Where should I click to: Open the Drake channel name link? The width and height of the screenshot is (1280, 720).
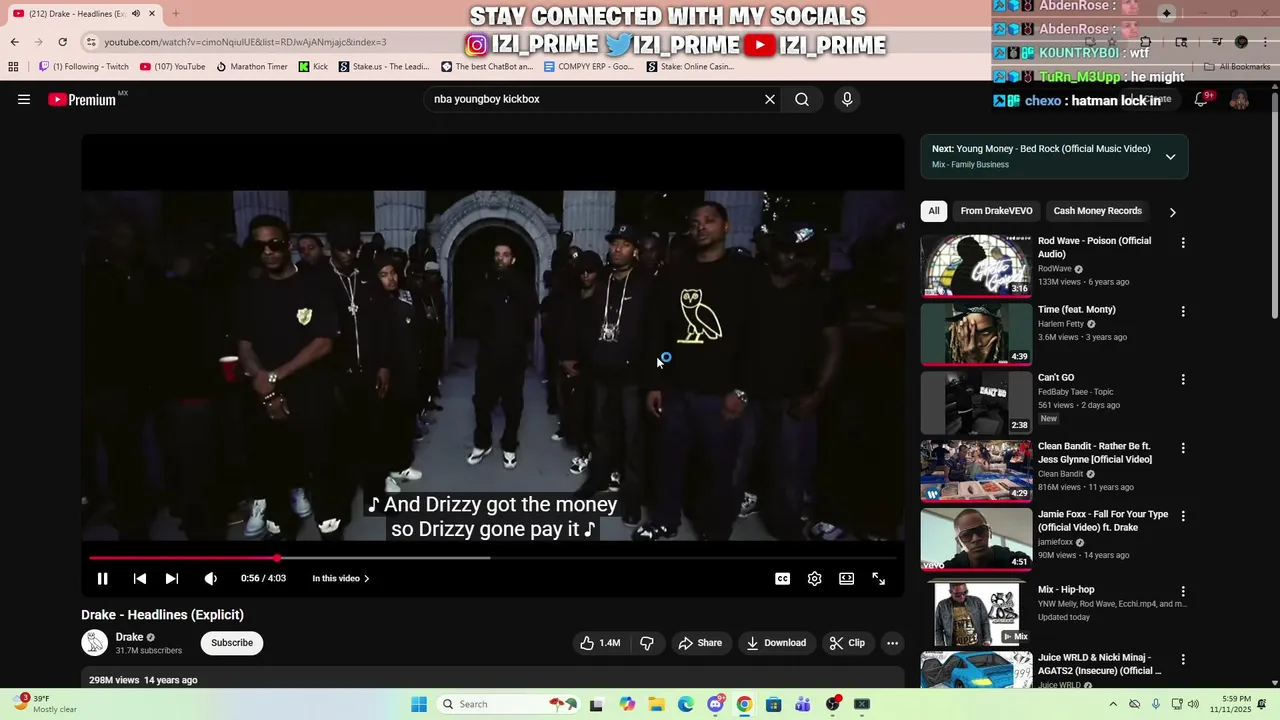(129, 637)
